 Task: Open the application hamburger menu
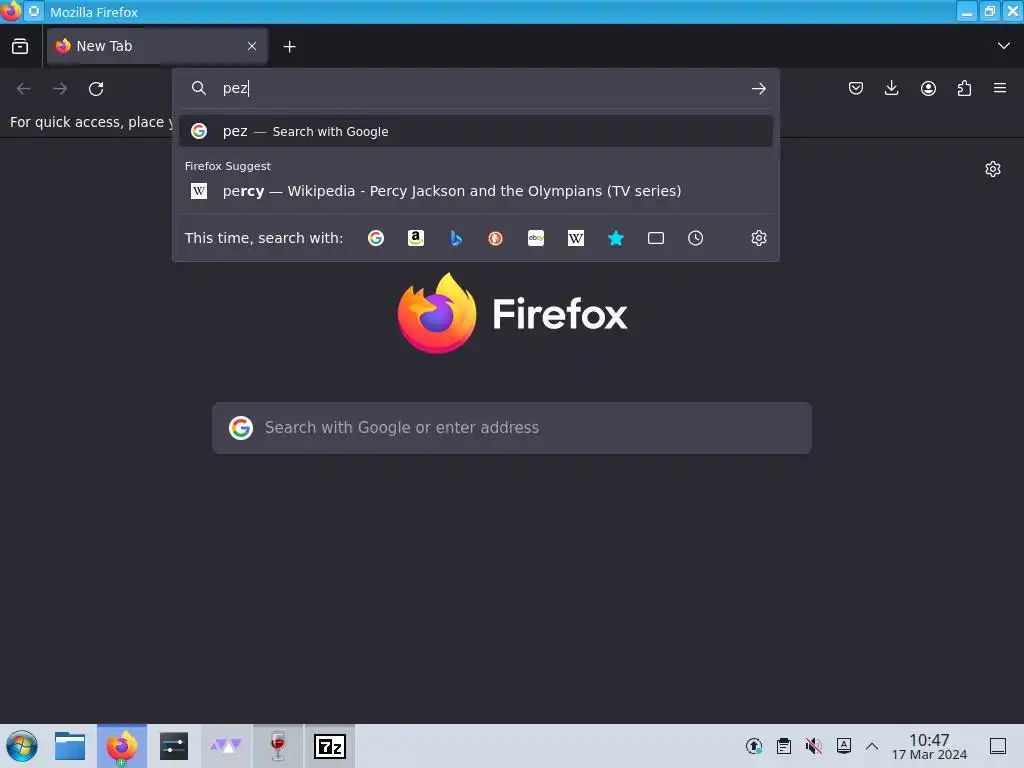pos(1000,88)
